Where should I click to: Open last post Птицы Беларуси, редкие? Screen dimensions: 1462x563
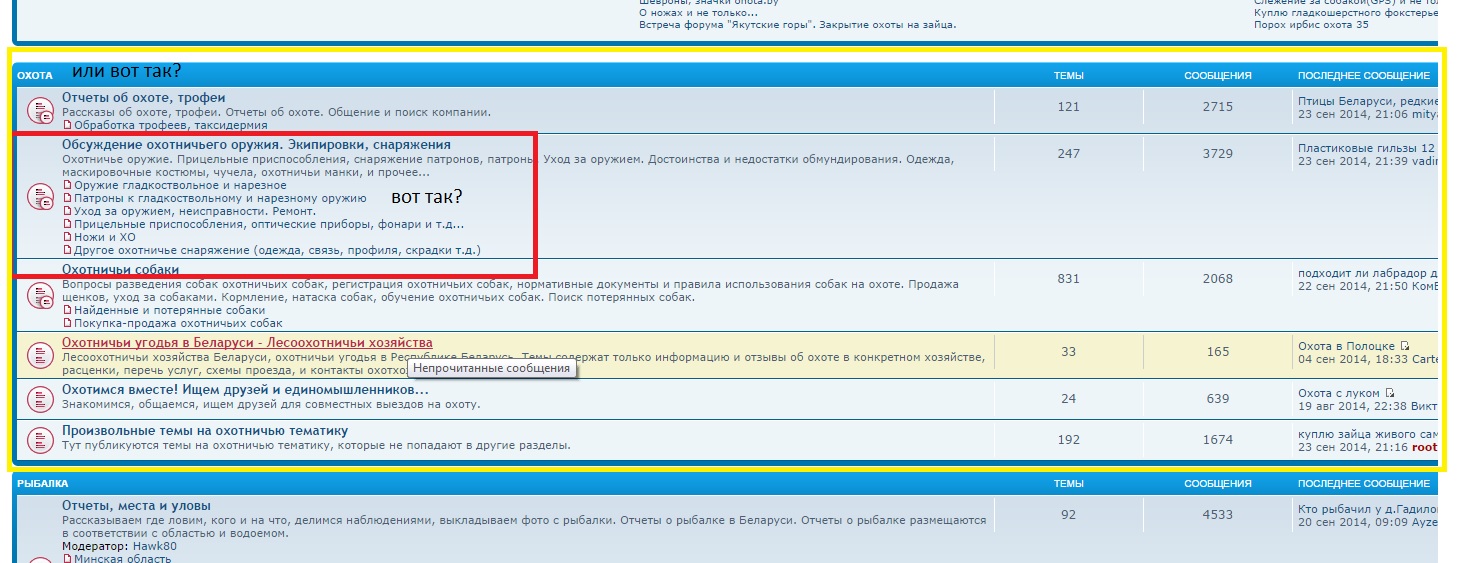pyautogui.click(x=1366, y=101)
